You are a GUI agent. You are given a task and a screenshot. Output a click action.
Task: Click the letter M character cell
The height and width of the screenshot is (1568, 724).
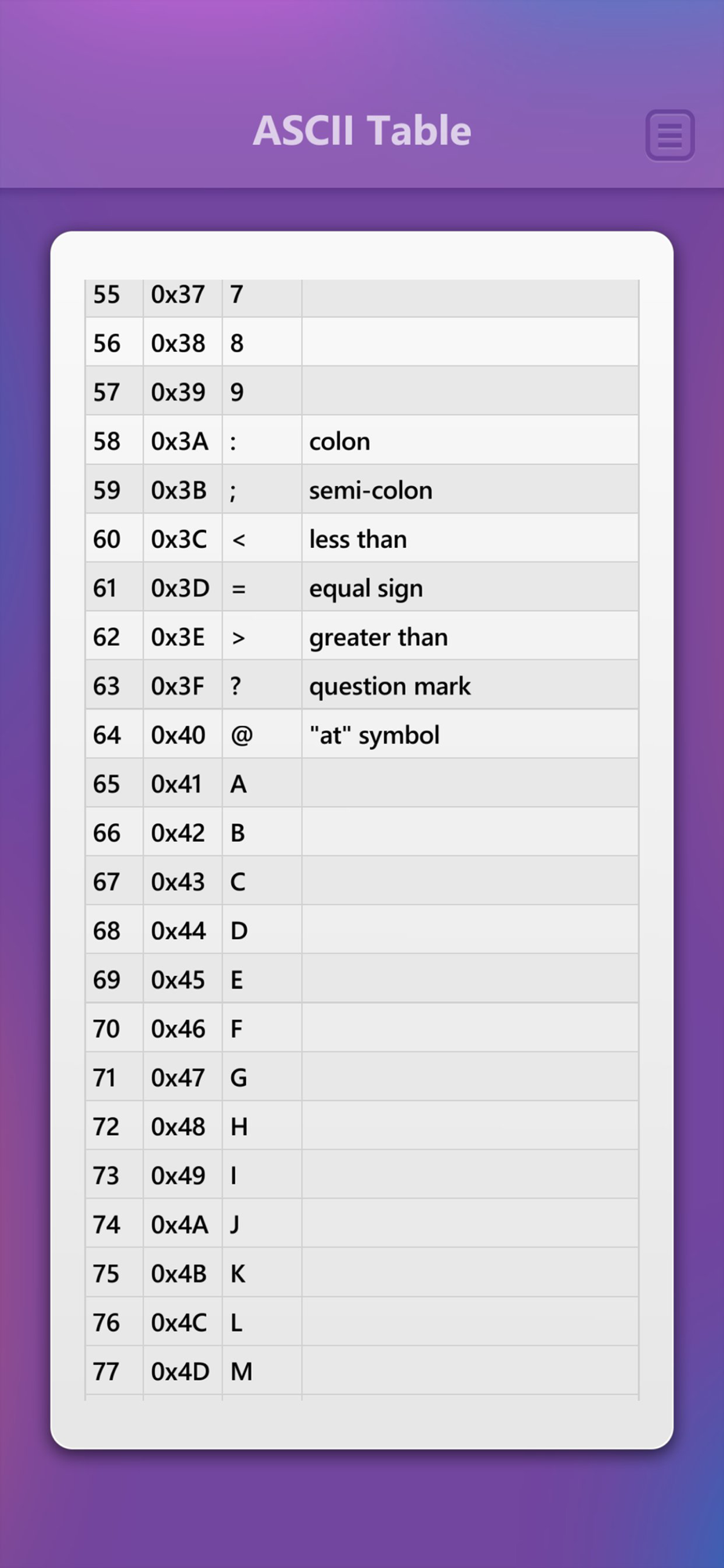coord(262,1372)
